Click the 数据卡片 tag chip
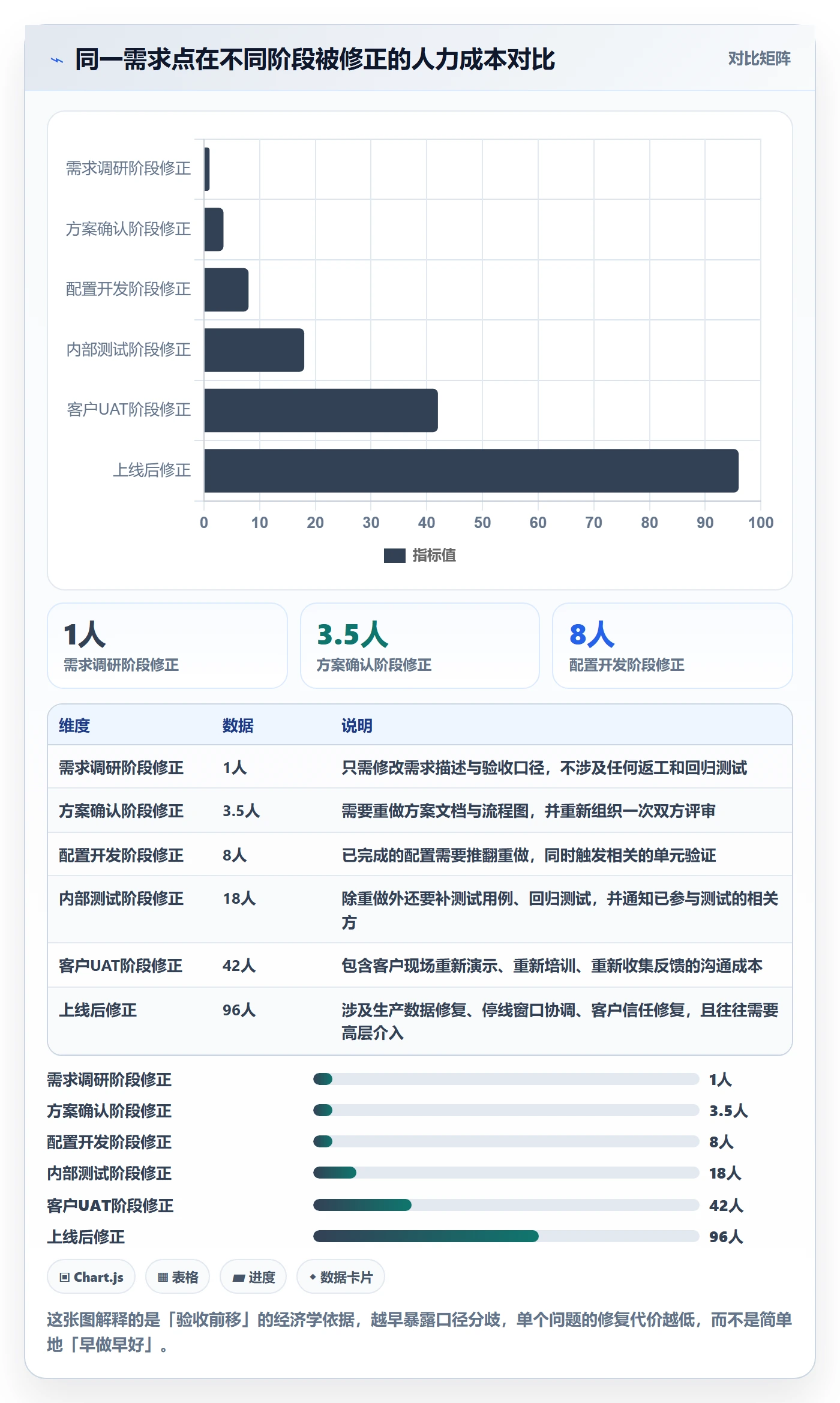This screenshot has height=1403, width=840. tap(341, 1277)
